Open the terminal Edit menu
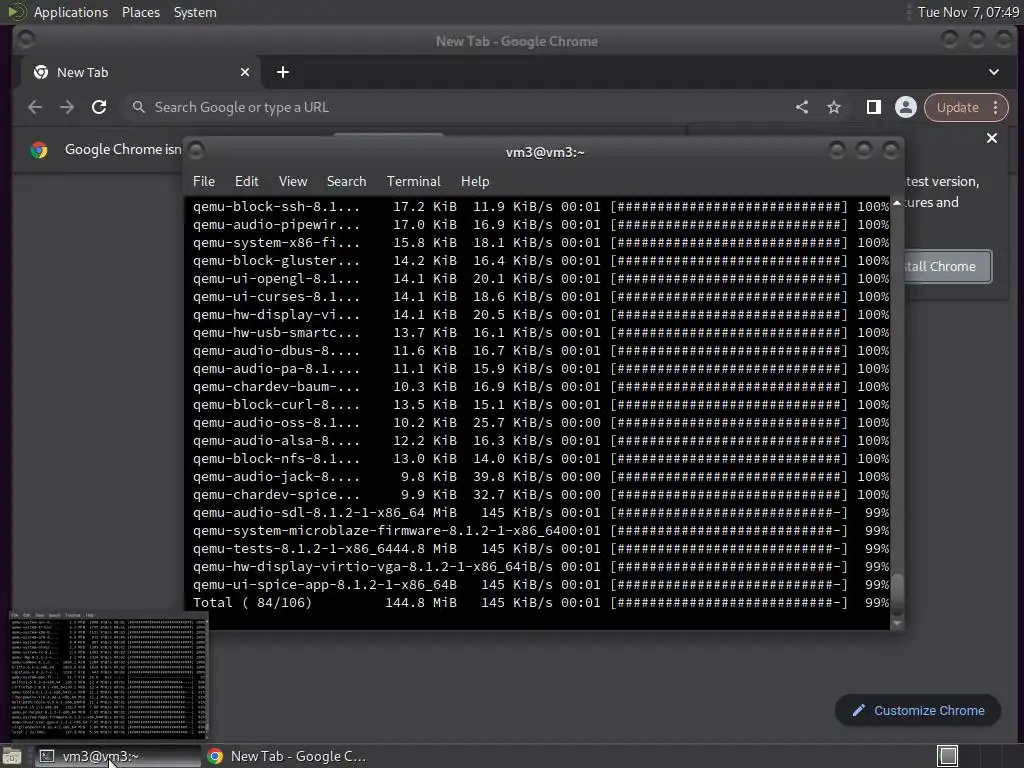Image resolution: width=1024 pixels, height=768 pixels. click(x=247, y=182)
